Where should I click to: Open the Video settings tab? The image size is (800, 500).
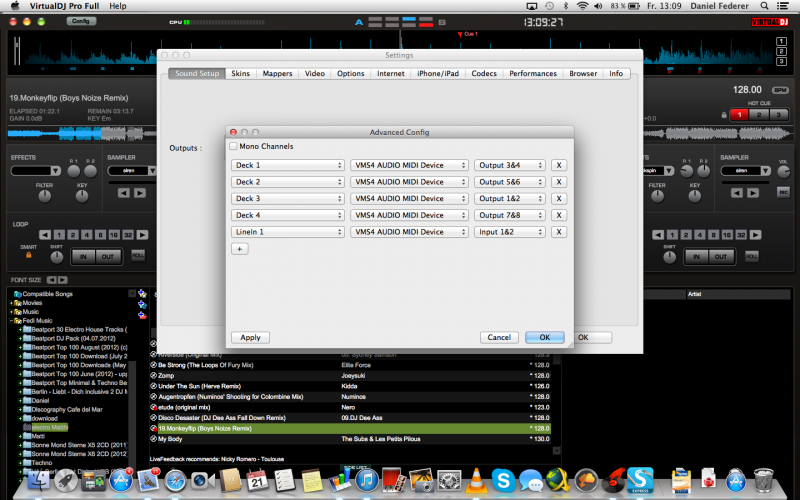point(315,73)
